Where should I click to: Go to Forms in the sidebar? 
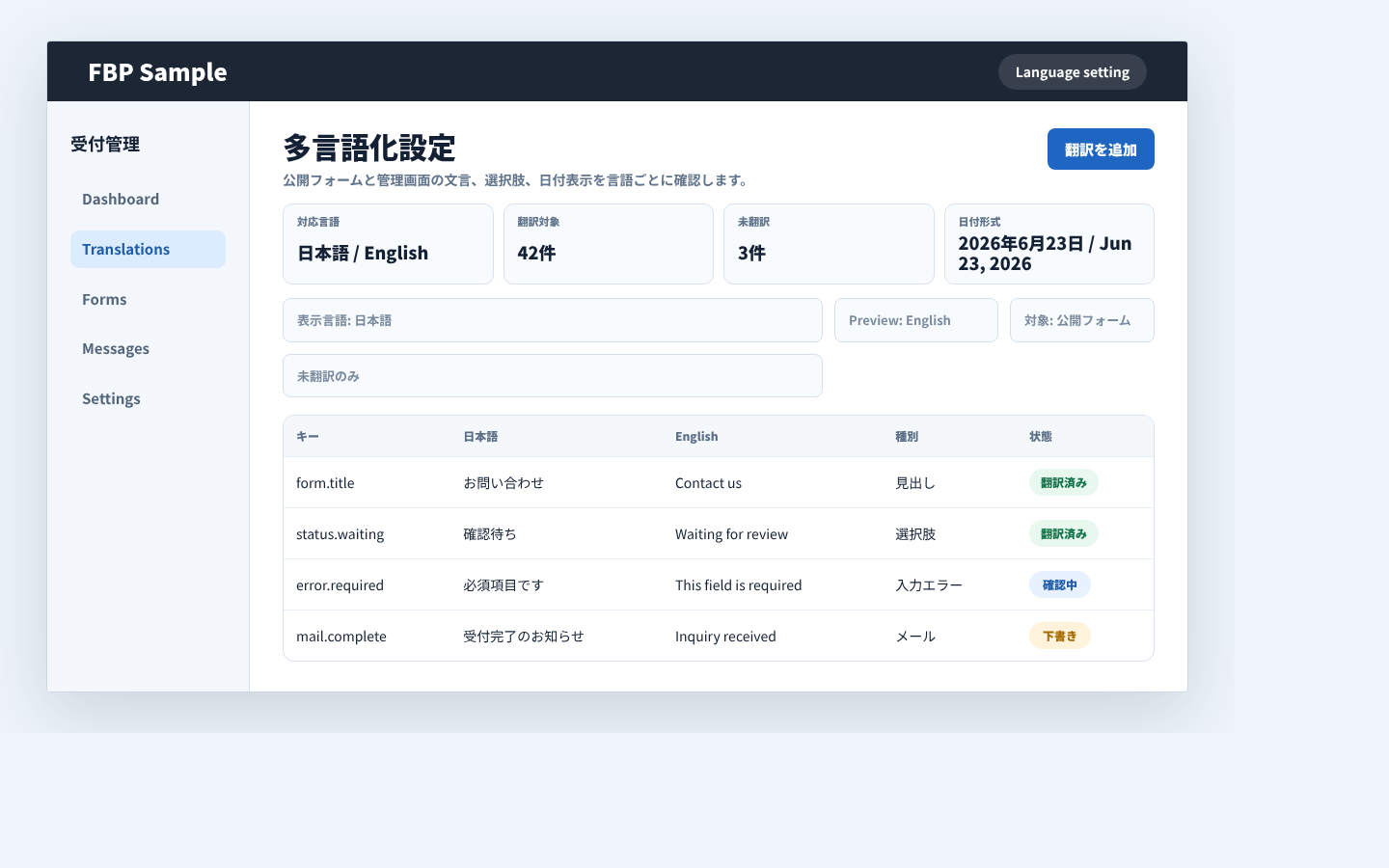pos(148,300)
